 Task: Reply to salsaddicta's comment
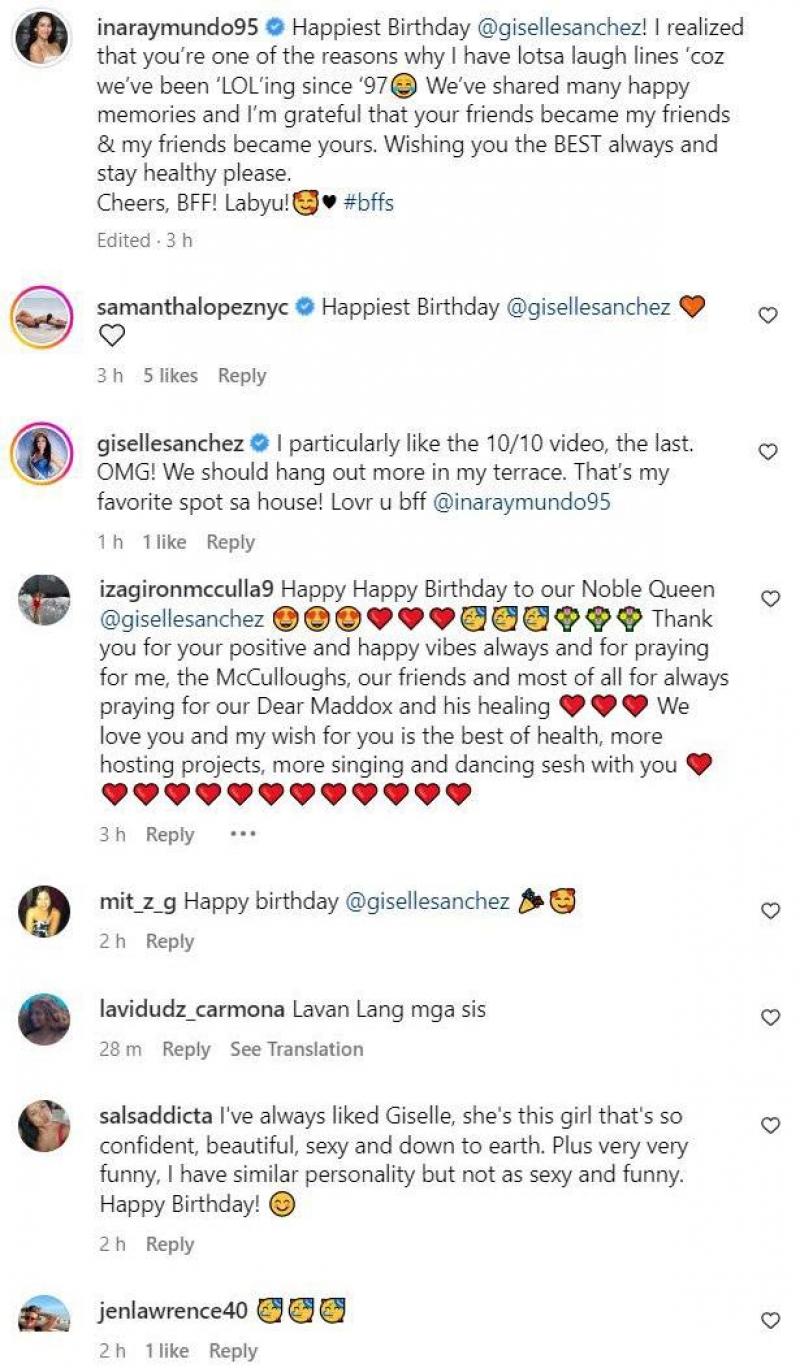[169, 1244]
